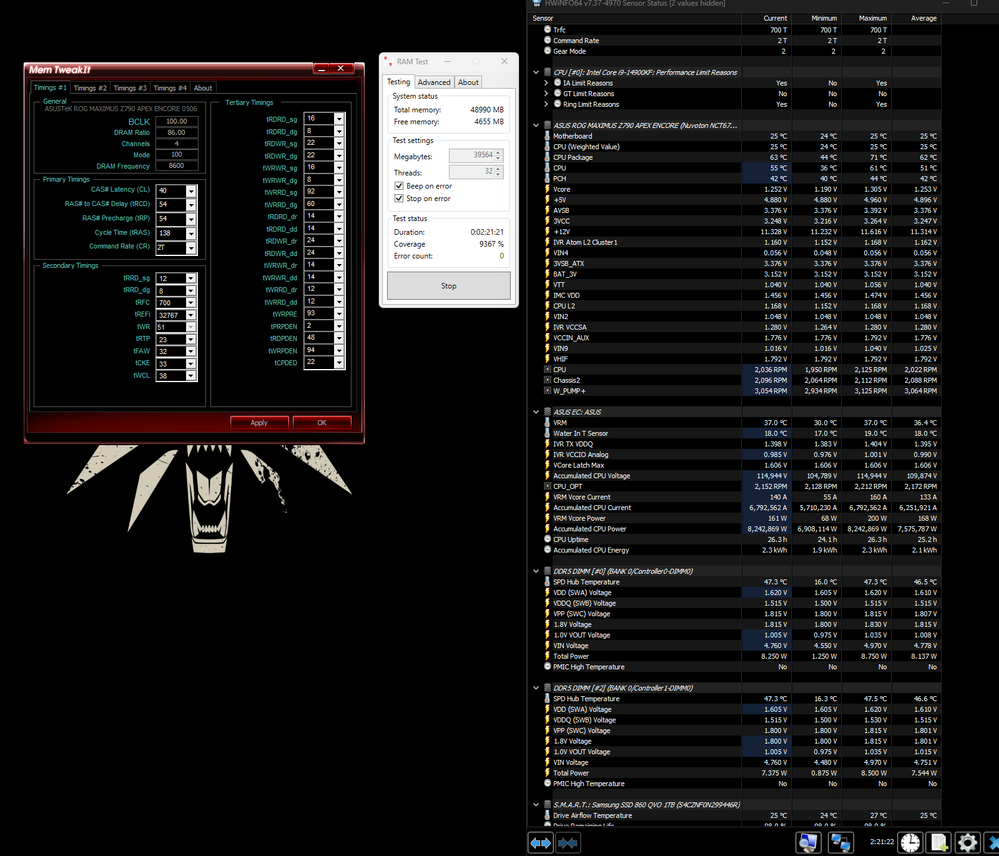Click round icon beside CPU Uptime
This screenshot has width=999, height=856.
(x=547, y=539)
